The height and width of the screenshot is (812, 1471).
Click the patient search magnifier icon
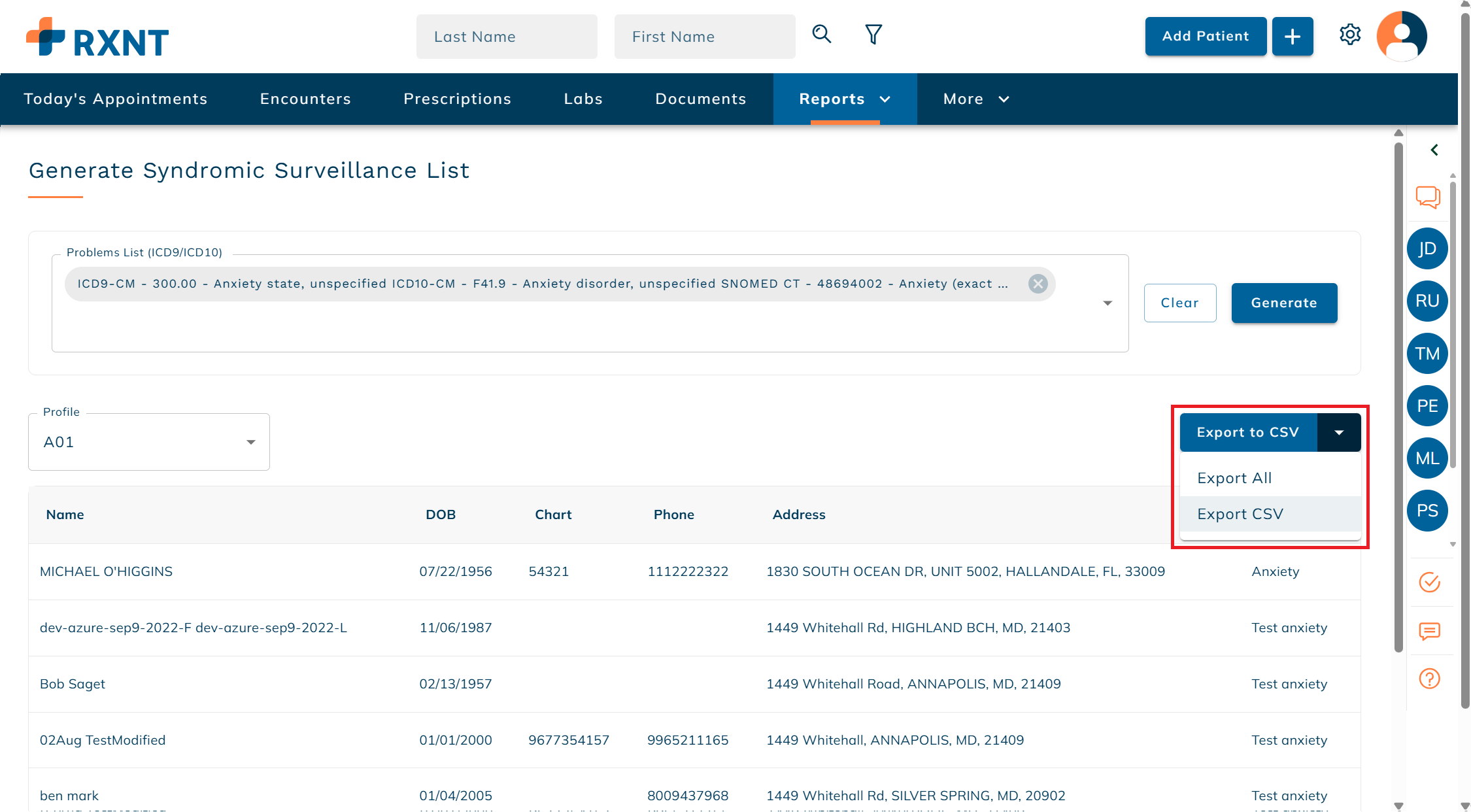point(822,34)
